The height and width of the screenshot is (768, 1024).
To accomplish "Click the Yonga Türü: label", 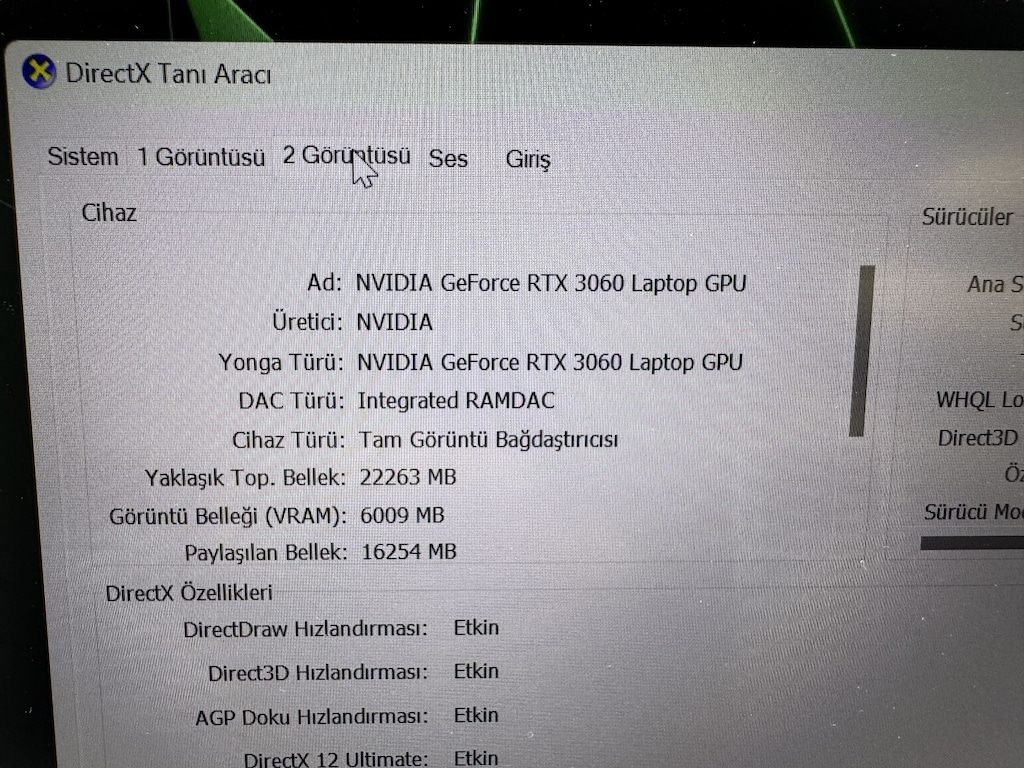I will point(281,362).
